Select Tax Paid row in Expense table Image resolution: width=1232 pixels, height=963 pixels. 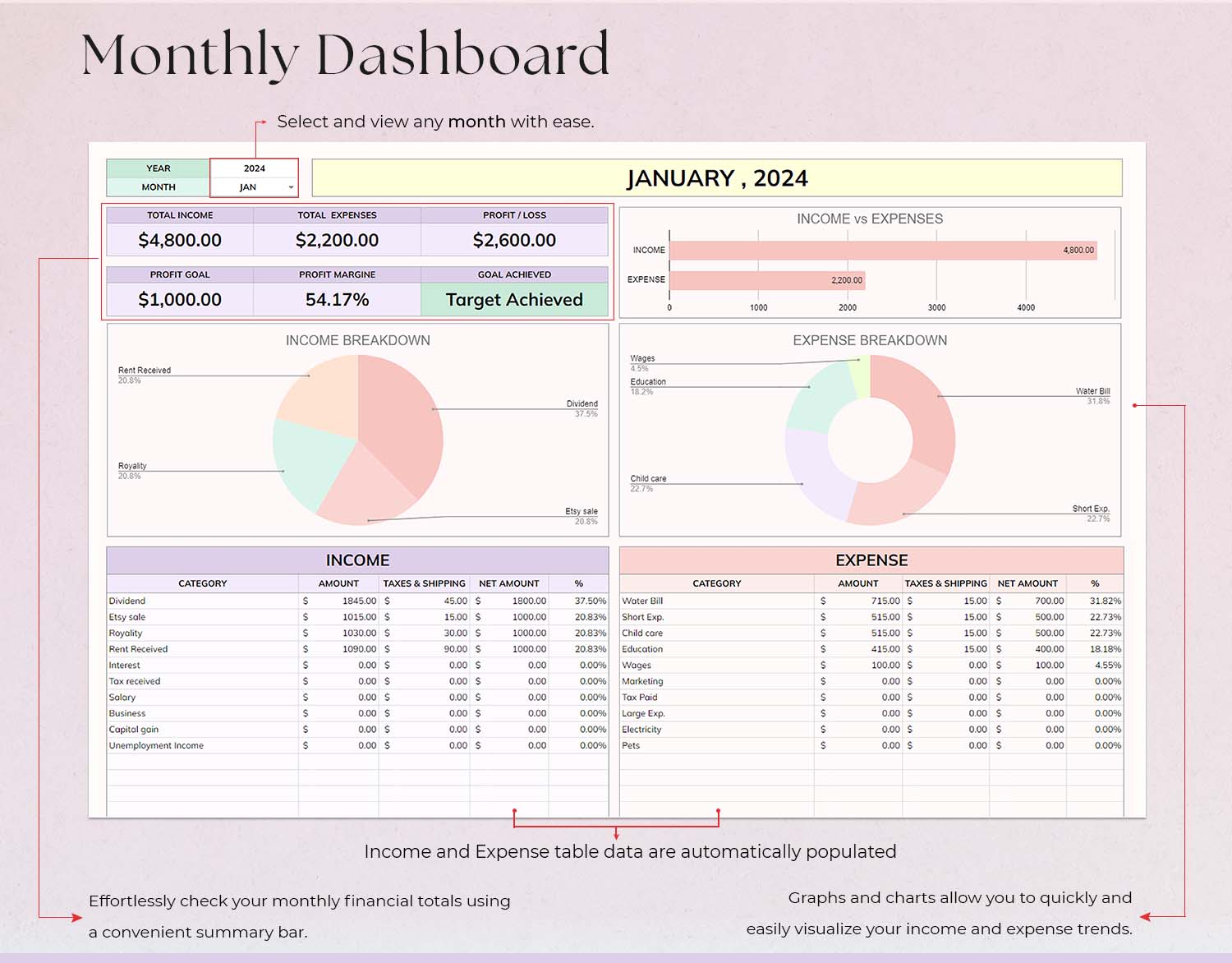871,697
